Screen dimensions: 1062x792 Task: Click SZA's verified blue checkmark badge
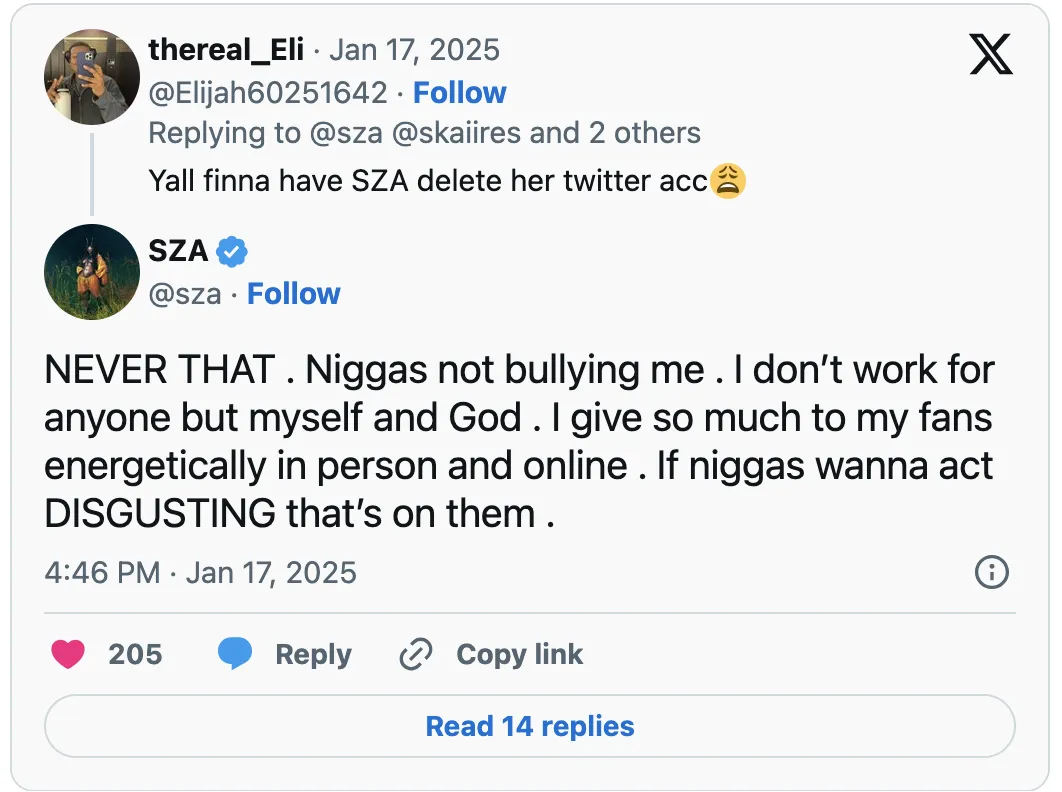tap(230, 253)
